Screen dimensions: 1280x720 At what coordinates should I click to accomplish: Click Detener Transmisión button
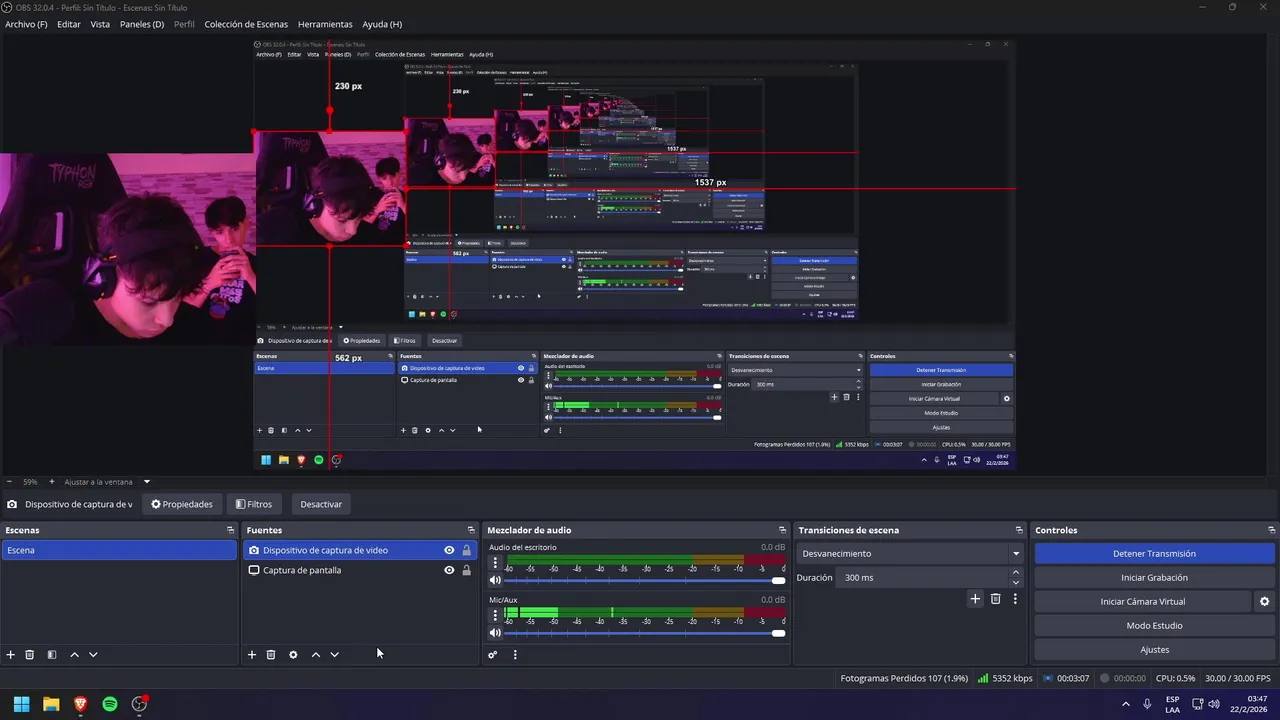[1154, 554]
